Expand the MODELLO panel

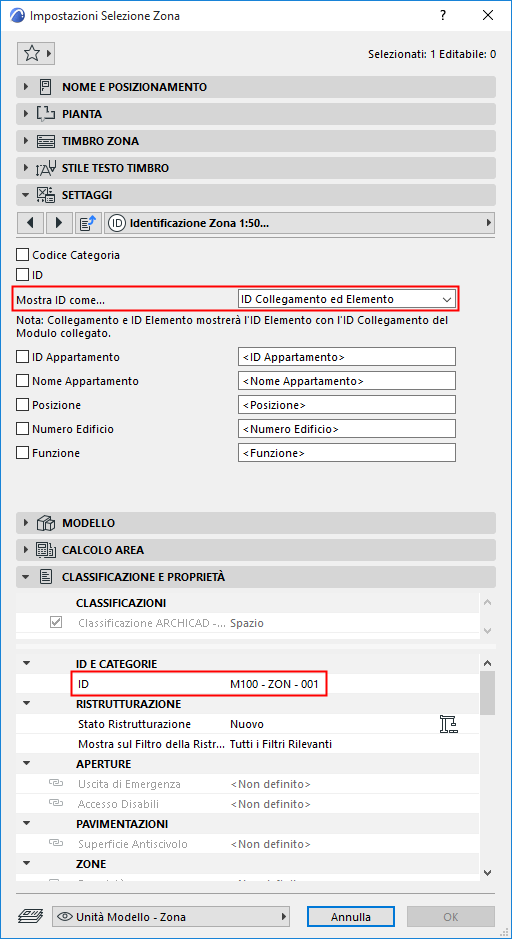click(x=26, y=523)
